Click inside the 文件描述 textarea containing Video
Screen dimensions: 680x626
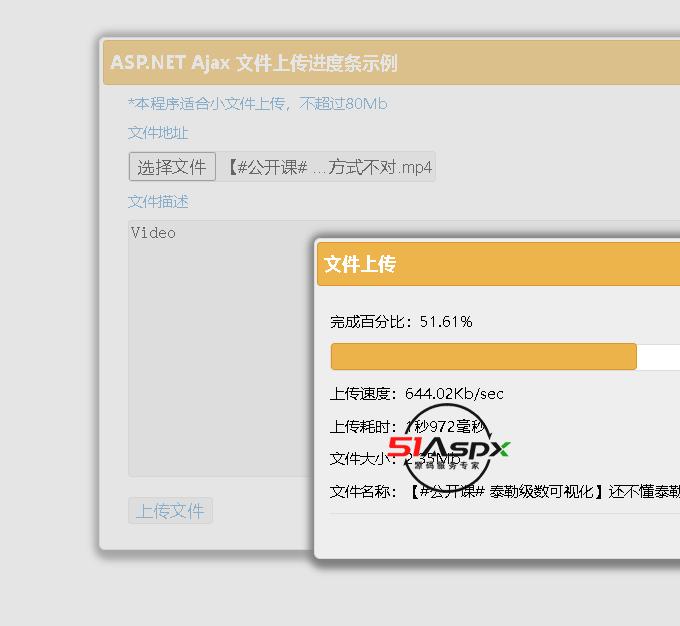(221, 348)
